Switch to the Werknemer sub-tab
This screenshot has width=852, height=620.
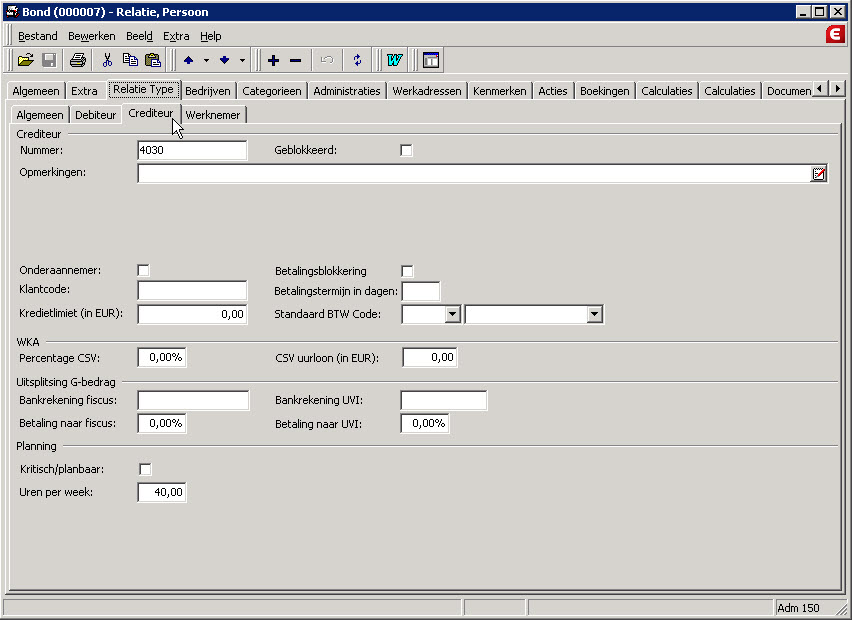click(212, 115)
